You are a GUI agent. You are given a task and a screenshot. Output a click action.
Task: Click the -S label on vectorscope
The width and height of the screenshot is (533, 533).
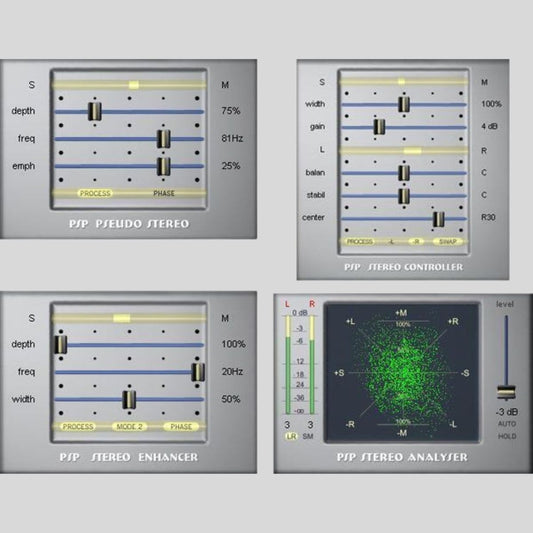[x=465, y=373]
